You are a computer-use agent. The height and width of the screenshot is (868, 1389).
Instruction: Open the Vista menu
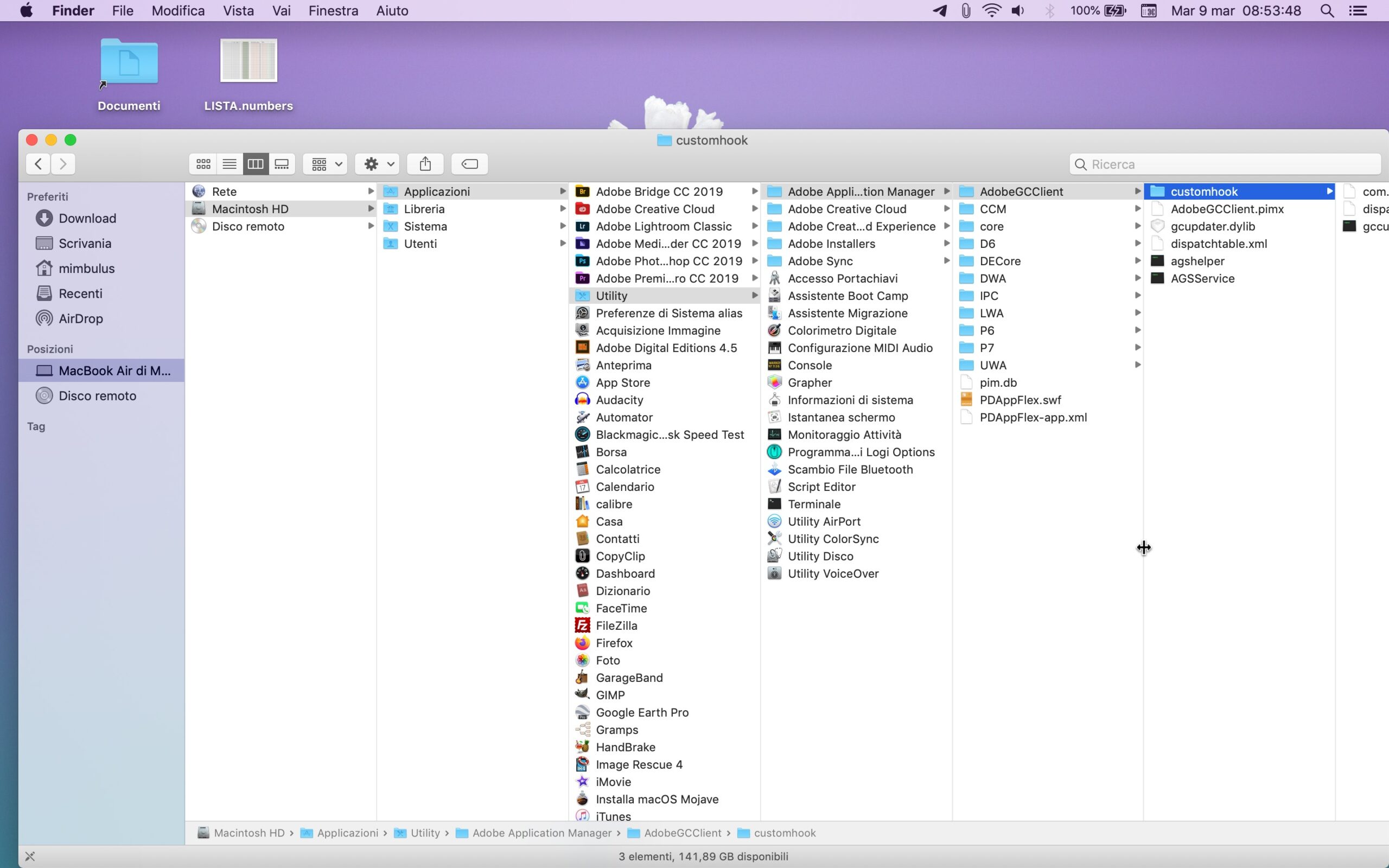238,11
